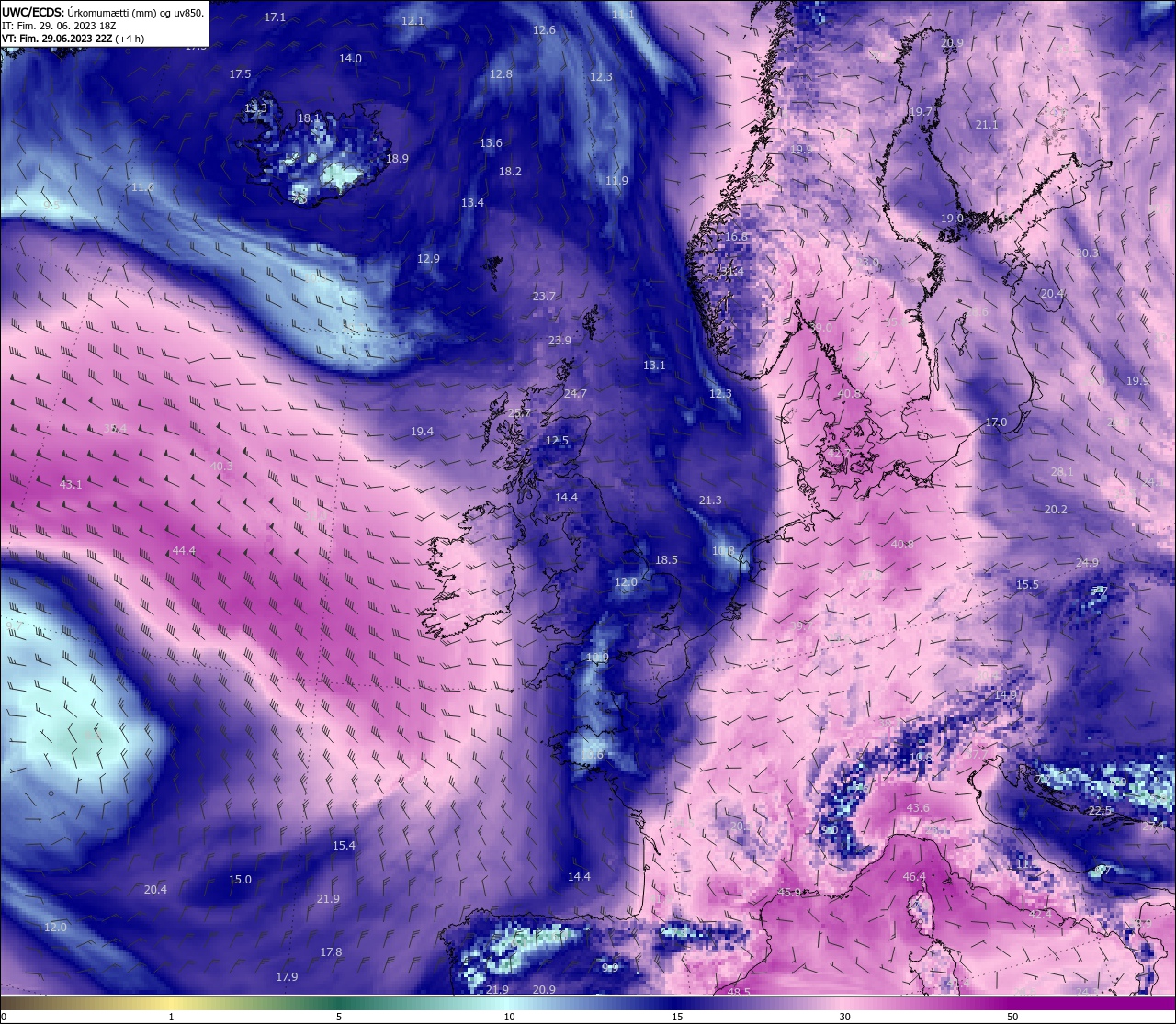The image size is (1176, 1024).
Task: Click the 20.2 value label
Action: point(1056,510)
